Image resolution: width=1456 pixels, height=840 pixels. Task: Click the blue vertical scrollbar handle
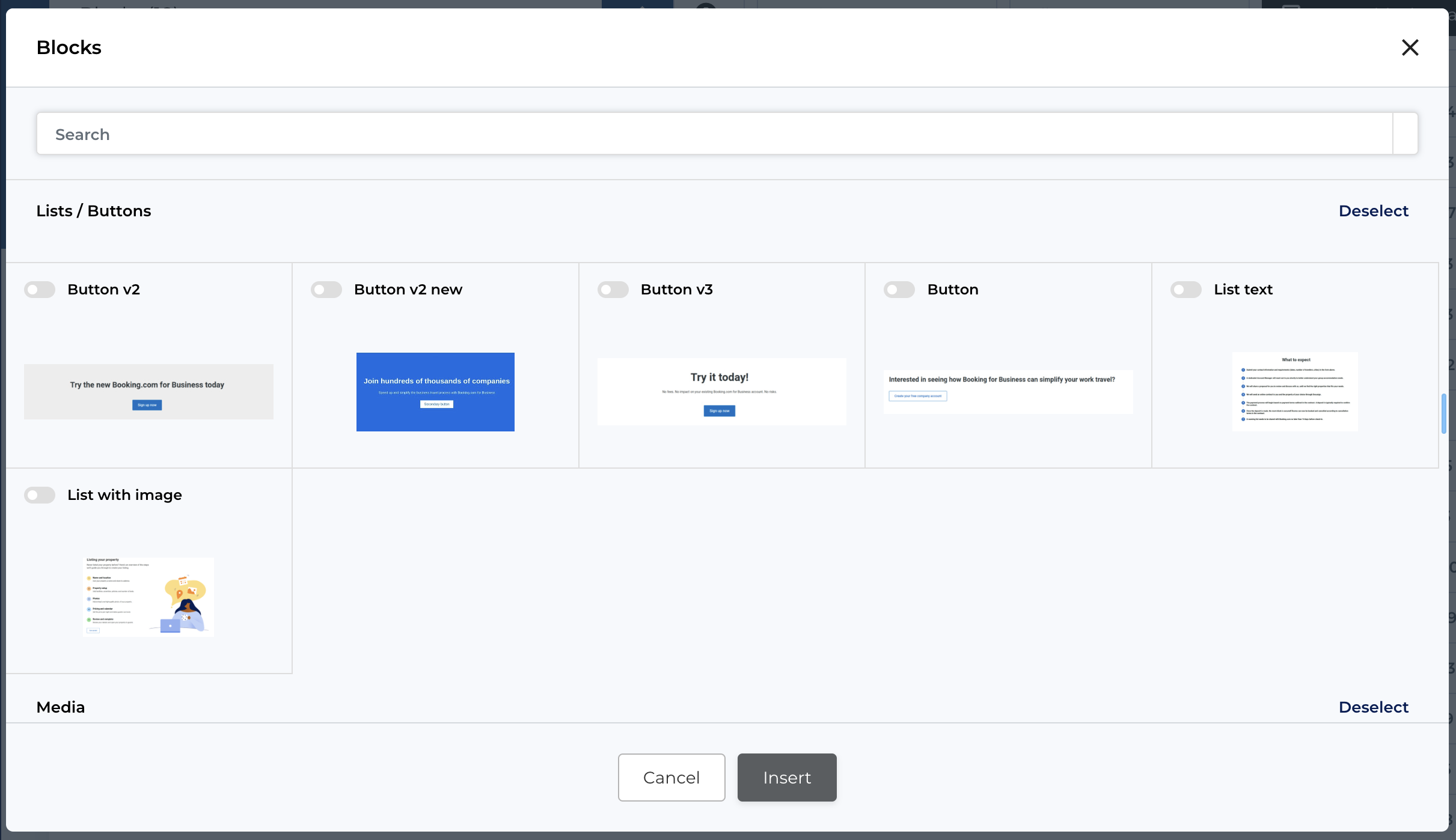coord(1443,413)
